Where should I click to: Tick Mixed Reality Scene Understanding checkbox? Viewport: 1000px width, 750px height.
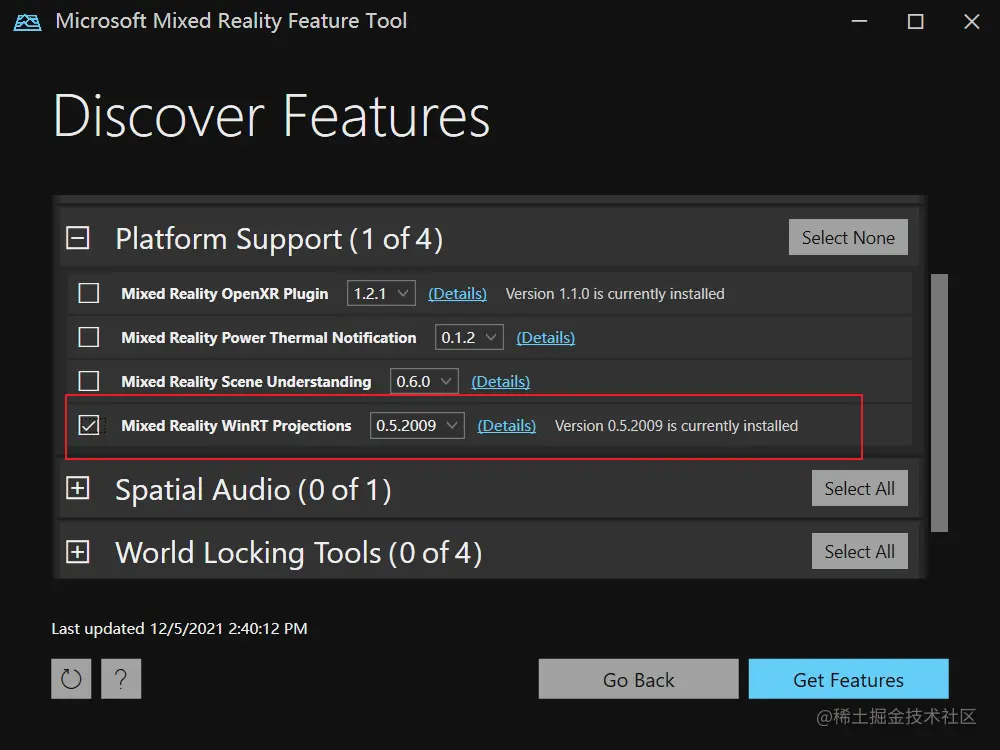point(89,381)
